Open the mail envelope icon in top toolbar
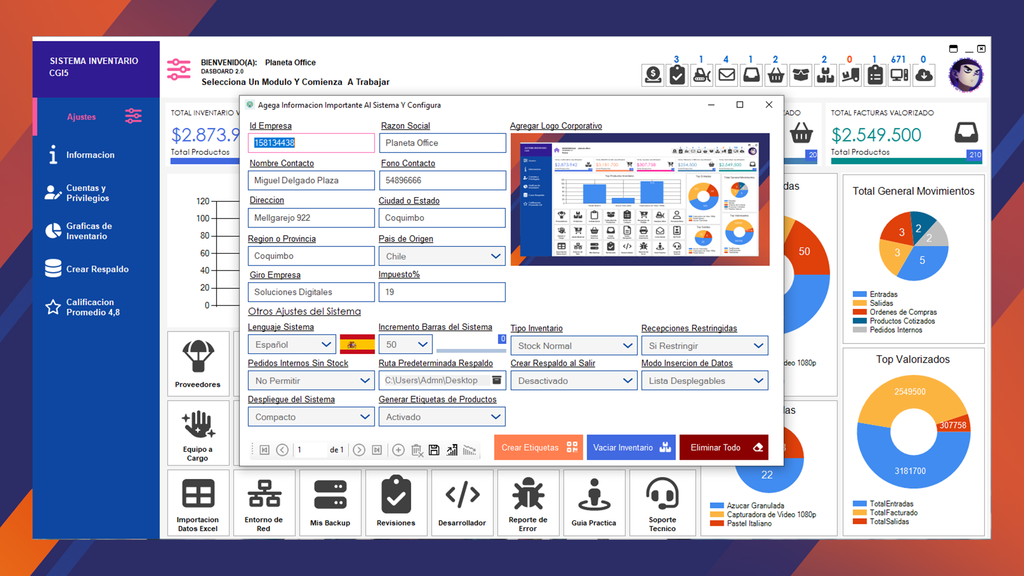 click(x=726, y=74)
